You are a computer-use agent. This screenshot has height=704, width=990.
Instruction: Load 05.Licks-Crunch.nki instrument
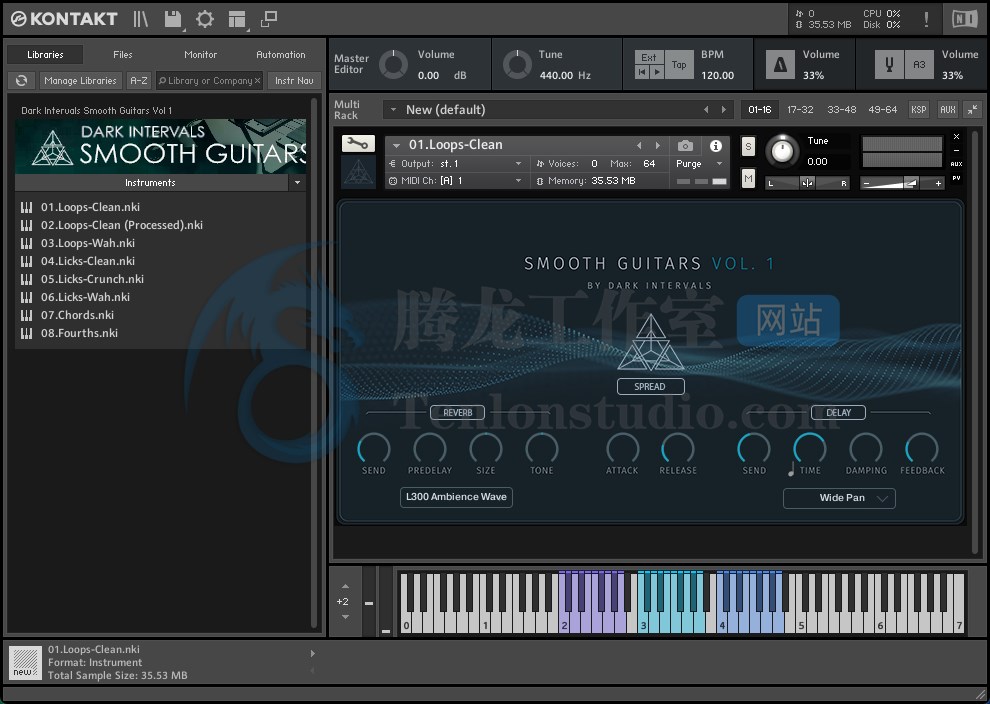click(92, 279)
